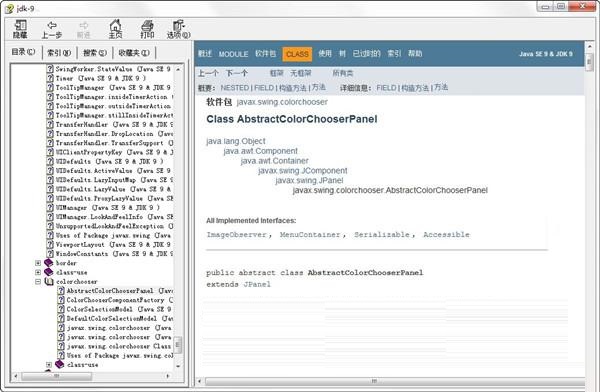
Task: Collapse the colorchooser tree node
Action: 38,281
